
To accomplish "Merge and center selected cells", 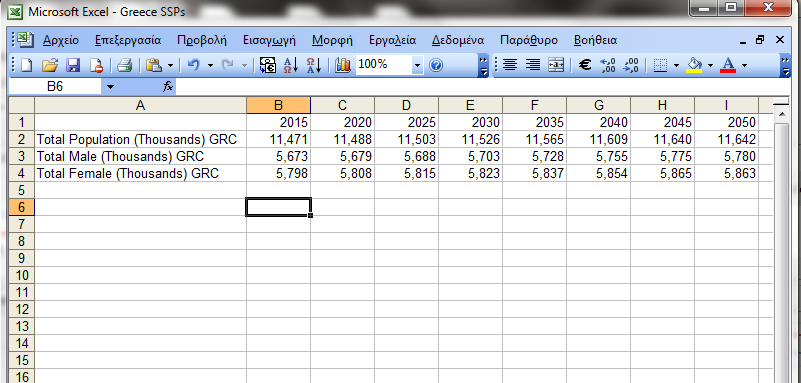I will [x=556, y=65].
